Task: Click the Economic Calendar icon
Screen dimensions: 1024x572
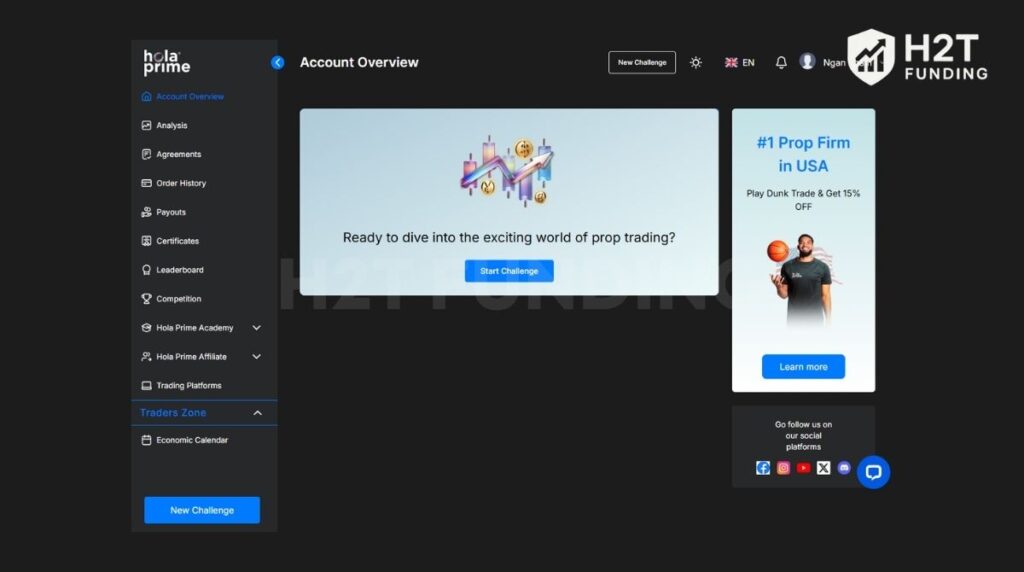Action: coord(146,440)
